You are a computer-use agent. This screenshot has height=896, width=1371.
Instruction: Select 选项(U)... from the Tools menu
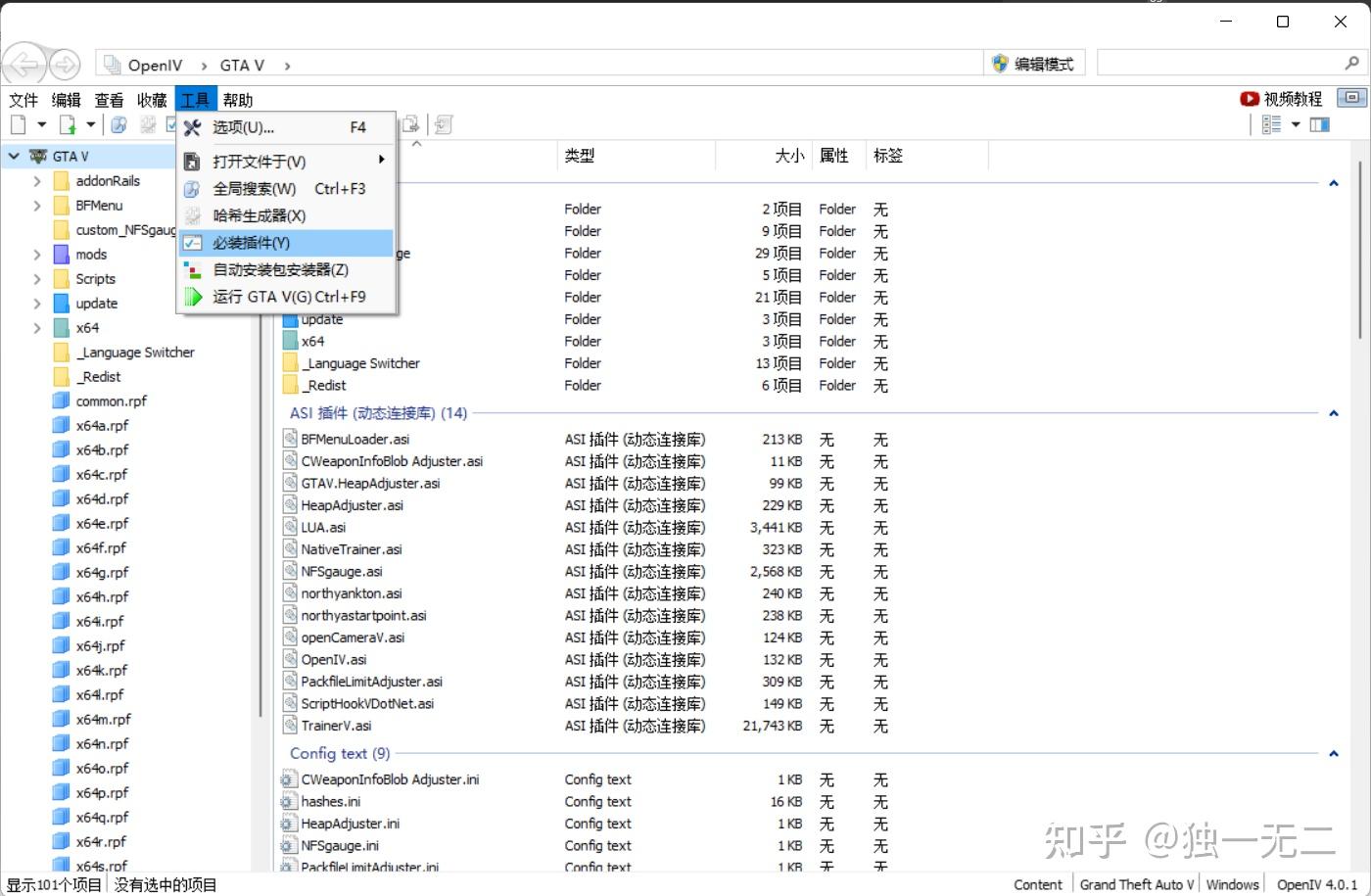[243, 127]
